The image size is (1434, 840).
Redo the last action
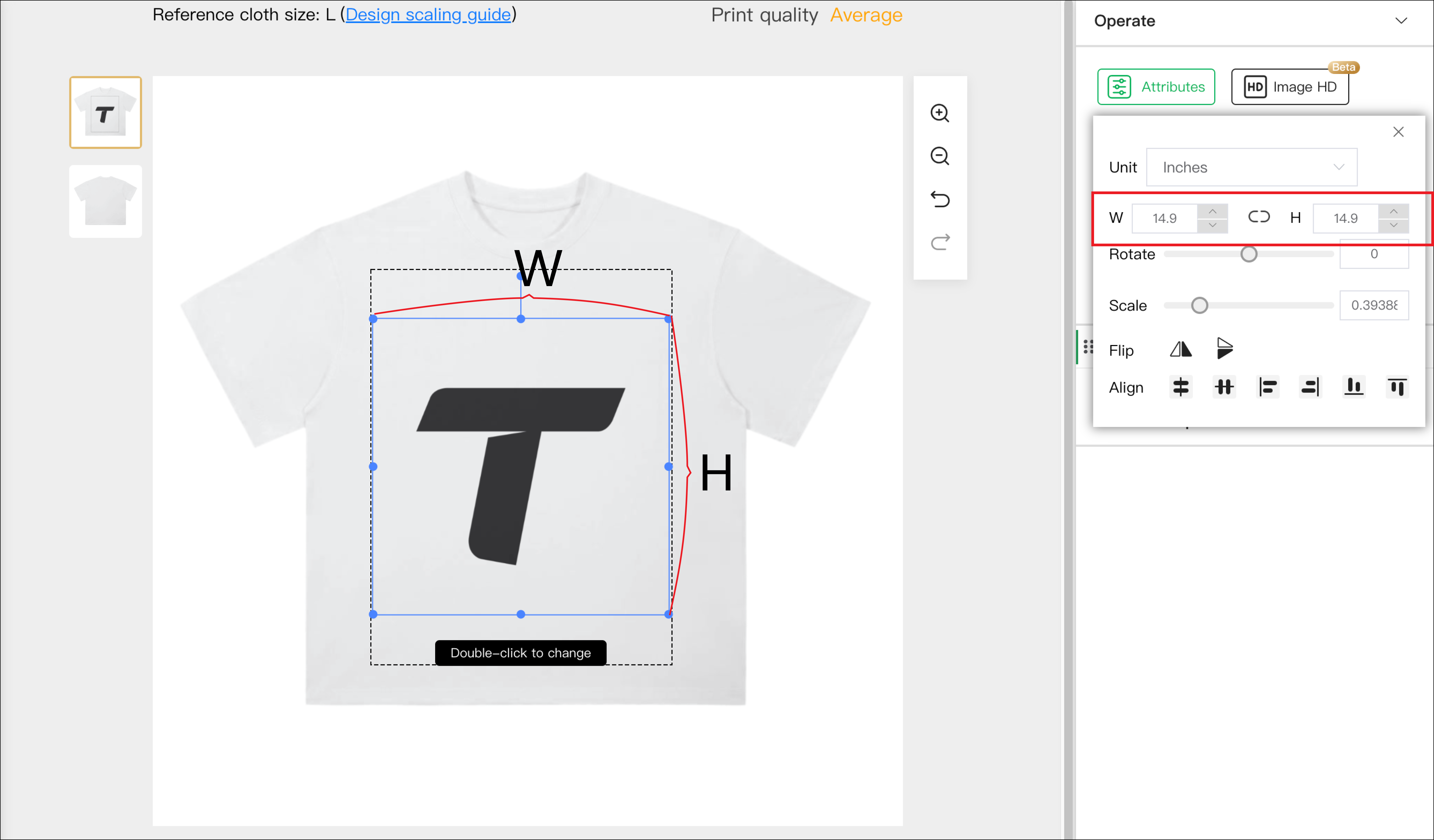point(940,243)
